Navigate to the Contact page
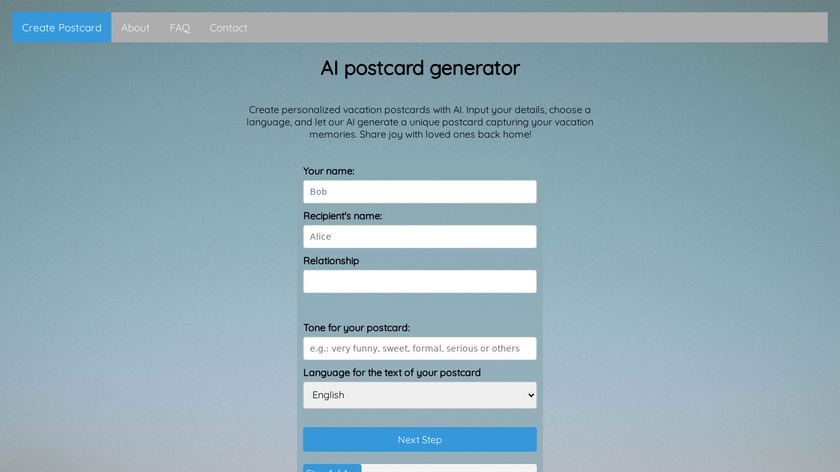 click(228, 28)
